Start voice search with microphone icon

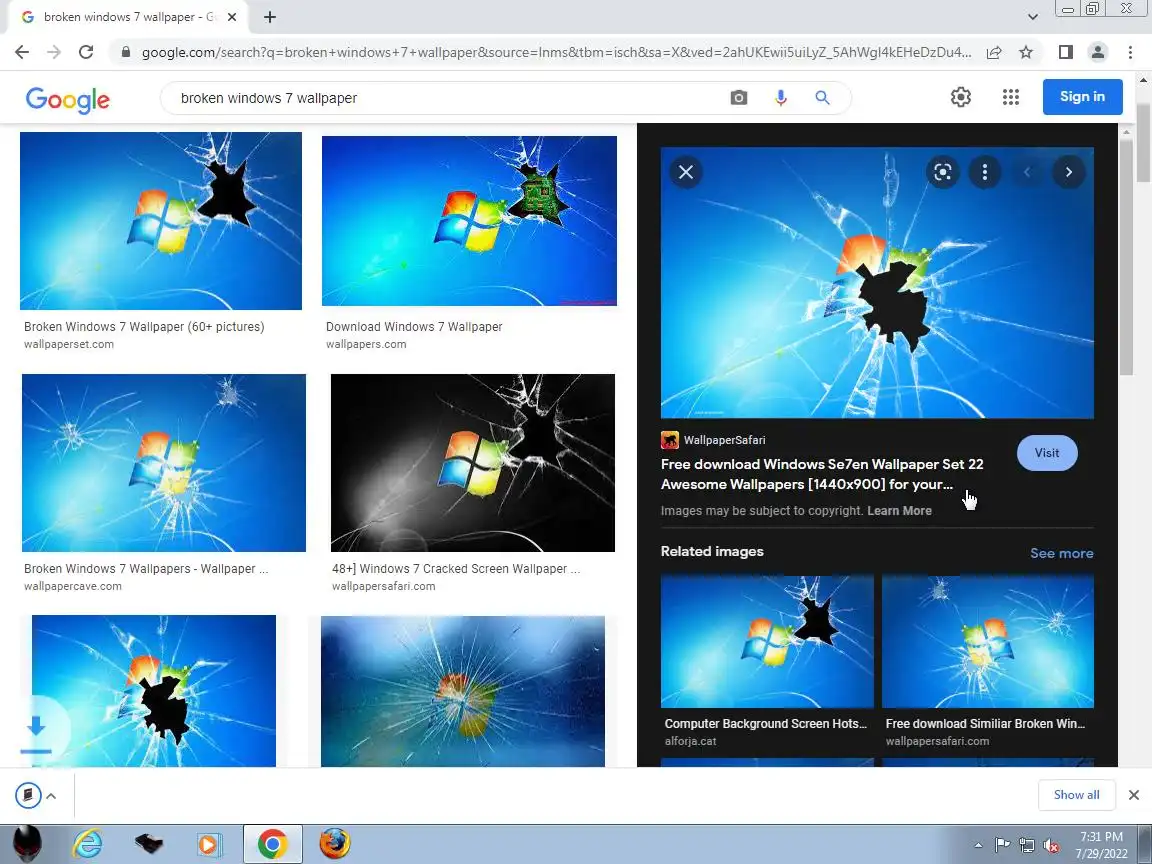(781, 98)
